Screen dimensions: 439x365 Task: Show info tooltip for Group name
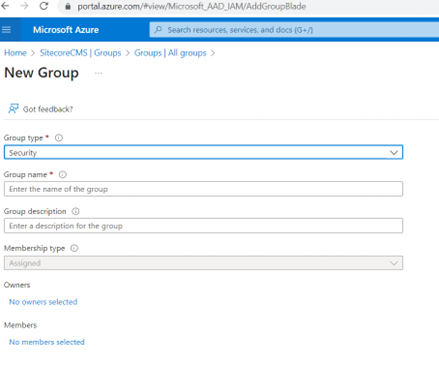[x=63, y=174]
